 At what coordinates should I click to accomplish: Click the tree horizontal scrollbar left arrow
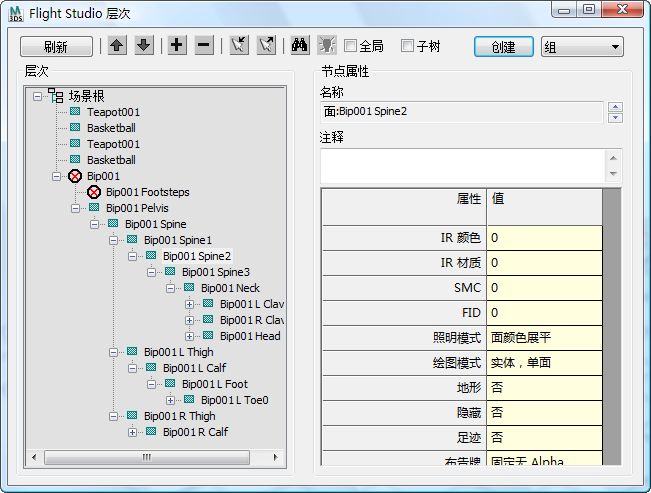tap(34, 457)
